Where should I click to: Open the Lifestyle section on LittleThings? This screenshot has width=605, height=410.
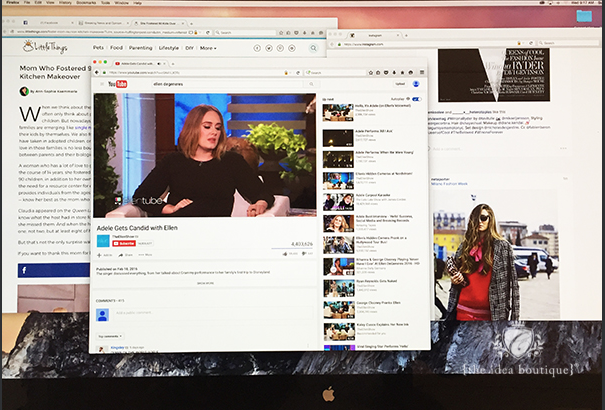pyautogui.click(x=169, y=48)
